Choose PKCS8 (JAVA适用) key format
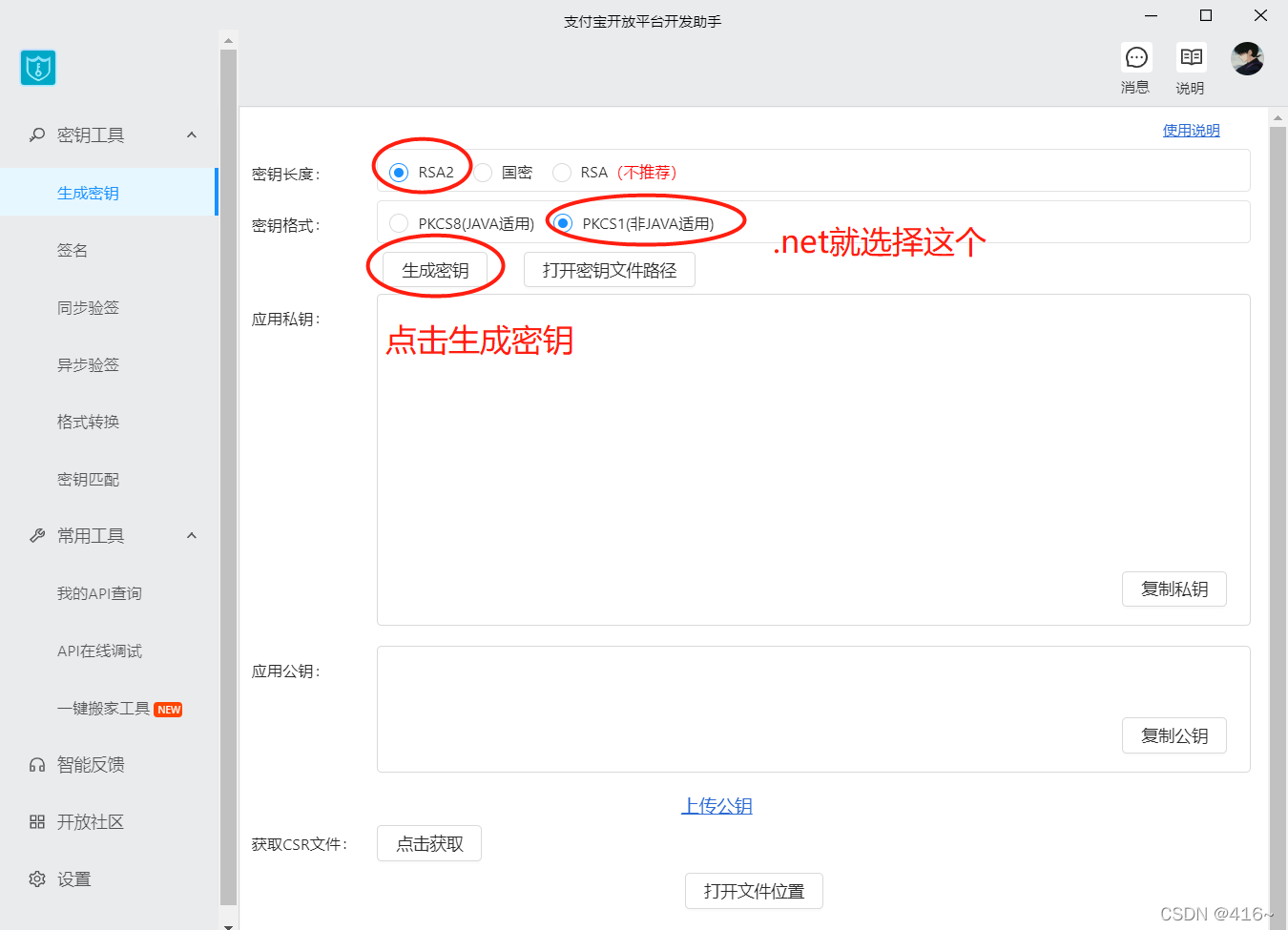 click(399, 224)
